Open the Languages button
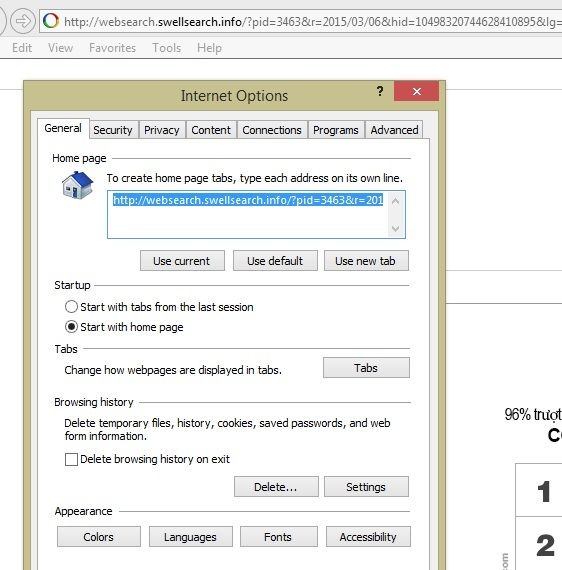 pyautogui.click(x=190, y=537)
